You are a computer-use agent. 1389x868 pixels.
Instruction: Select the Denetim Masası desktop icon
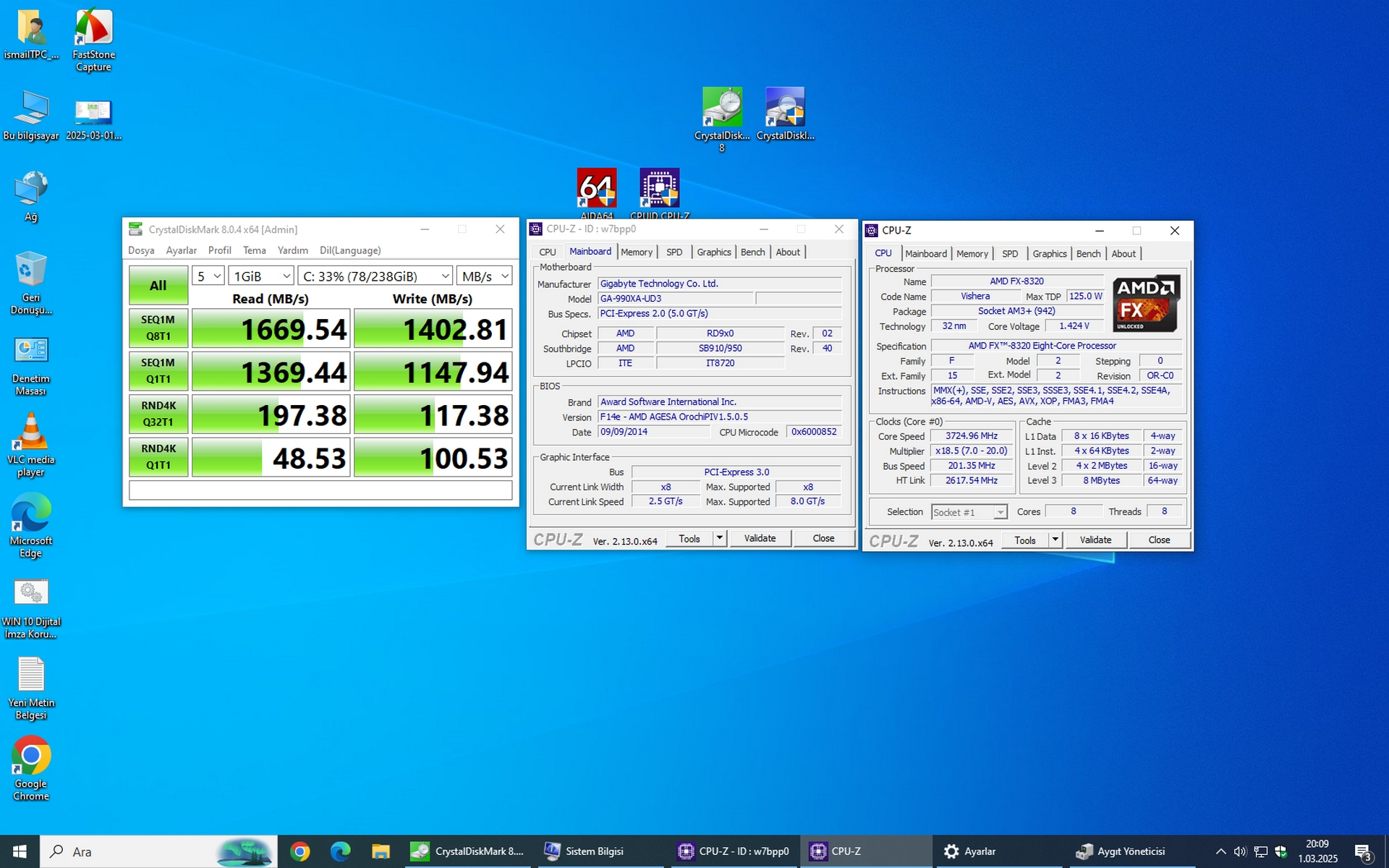tap(31, 365)
